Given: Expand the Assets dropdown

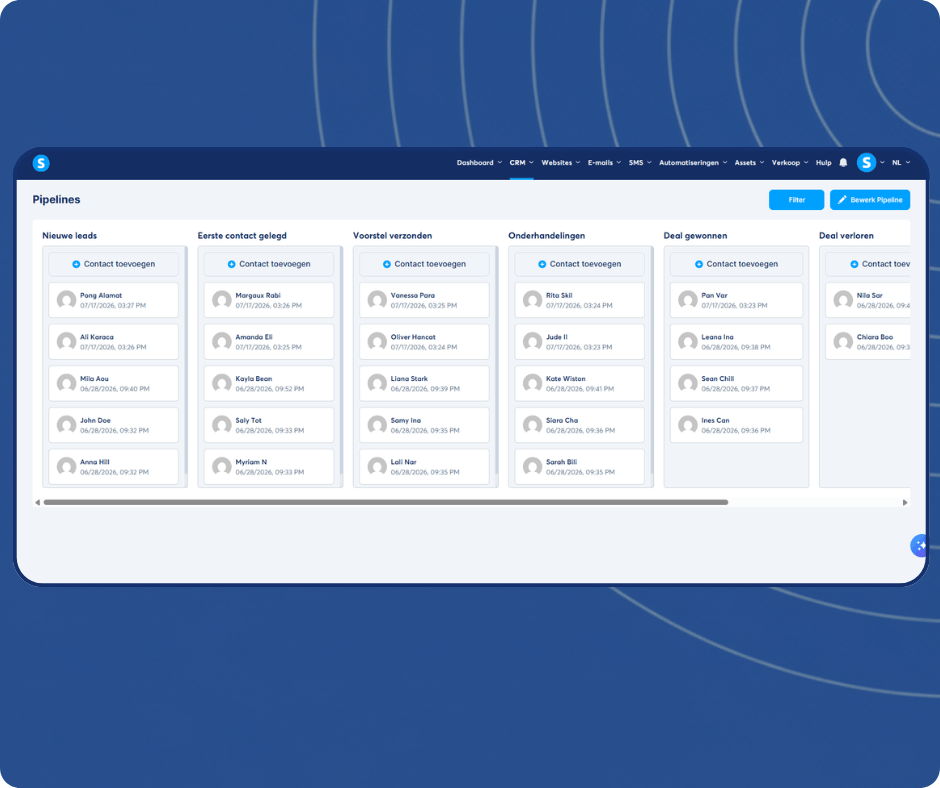Looking at the screenshot, I should click(x=749, y=163).
